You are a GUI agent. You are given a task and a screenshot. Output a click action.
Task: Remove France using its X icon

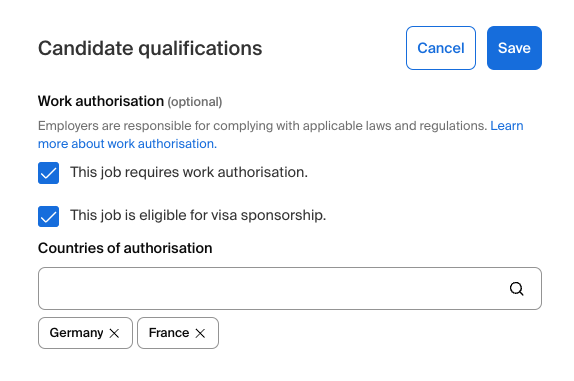(x=200, y=333)
